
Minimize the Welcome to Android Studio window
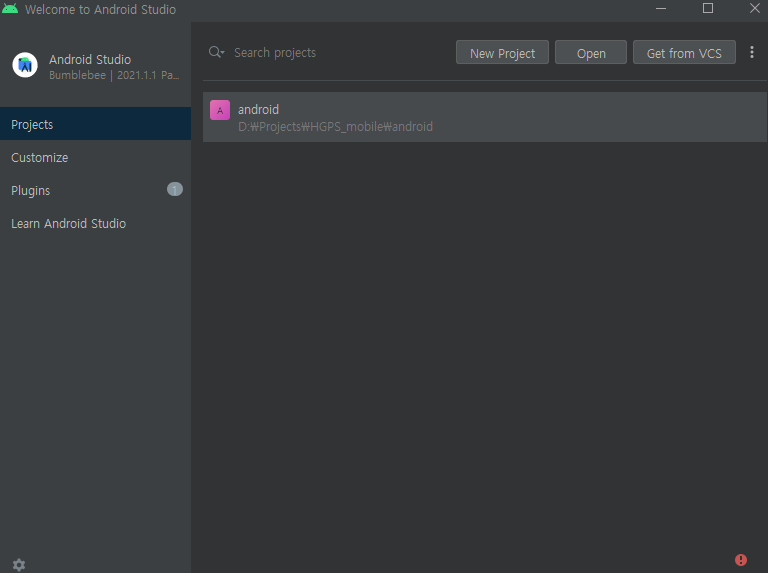point(661,9)
